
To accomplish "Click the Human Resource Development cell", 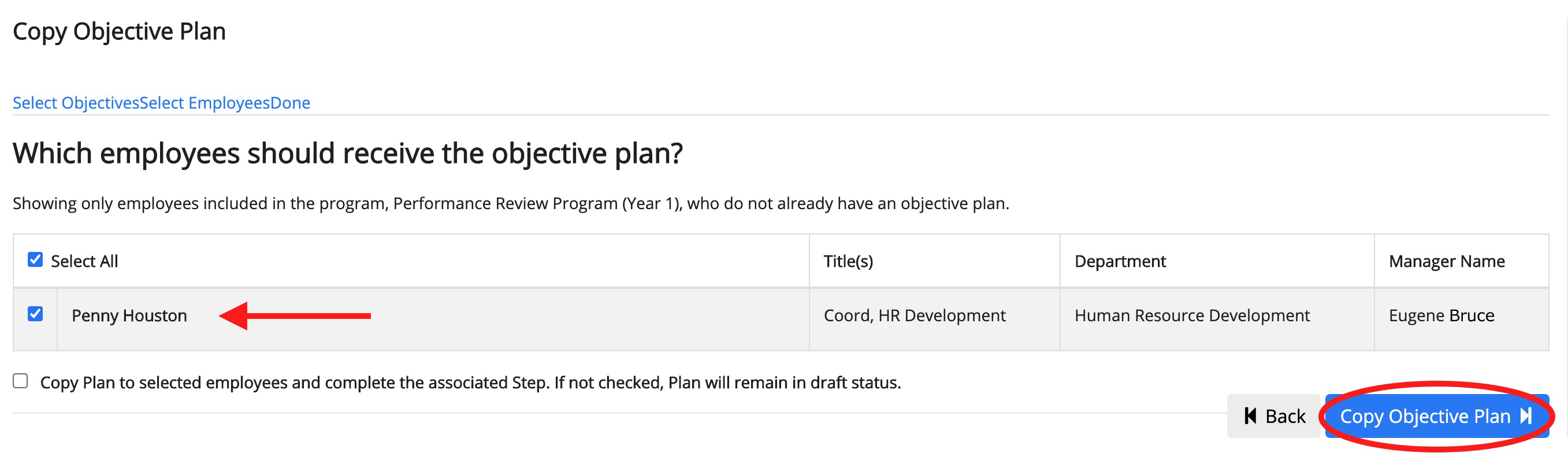I will 1192,315.
